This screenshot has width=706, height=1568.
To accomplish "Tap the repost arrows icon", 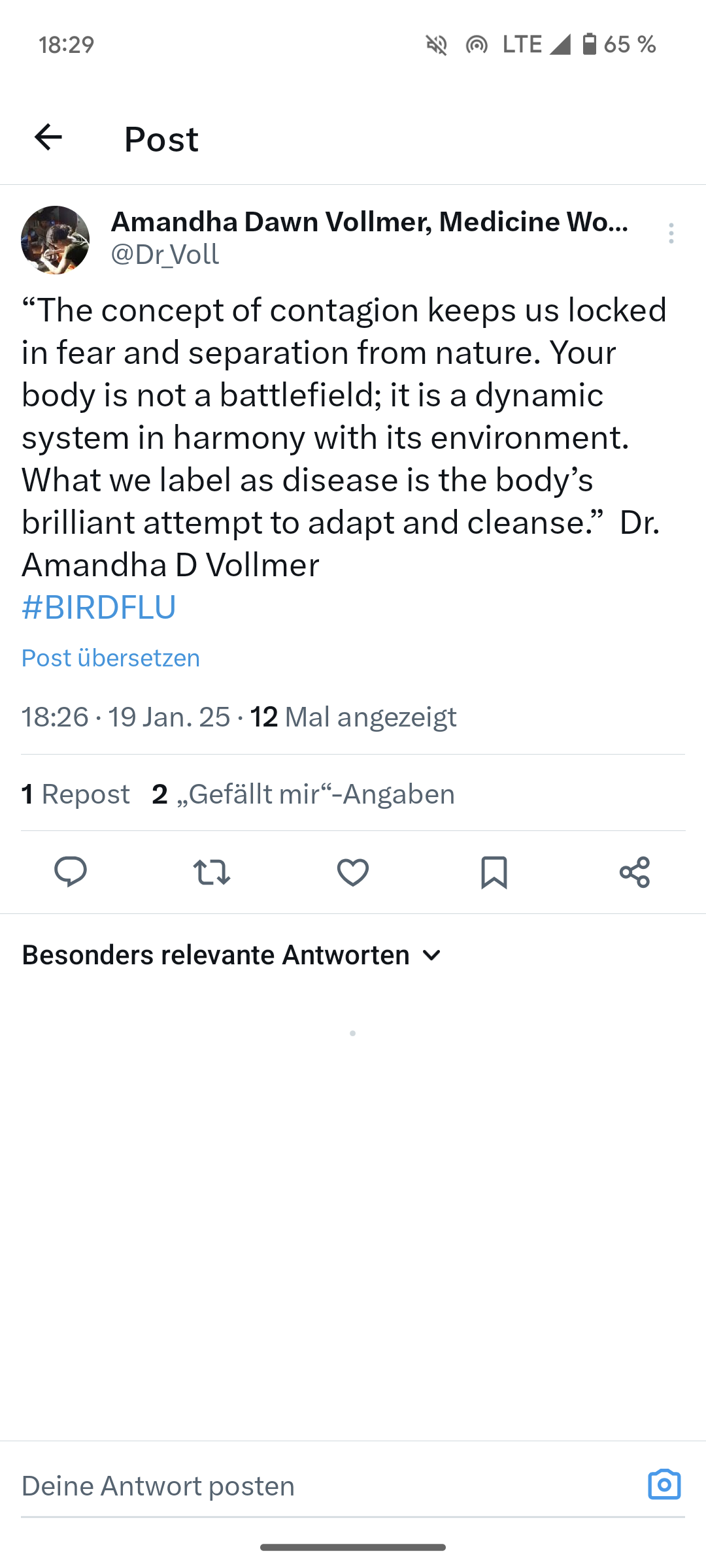I will pos(212,872).
